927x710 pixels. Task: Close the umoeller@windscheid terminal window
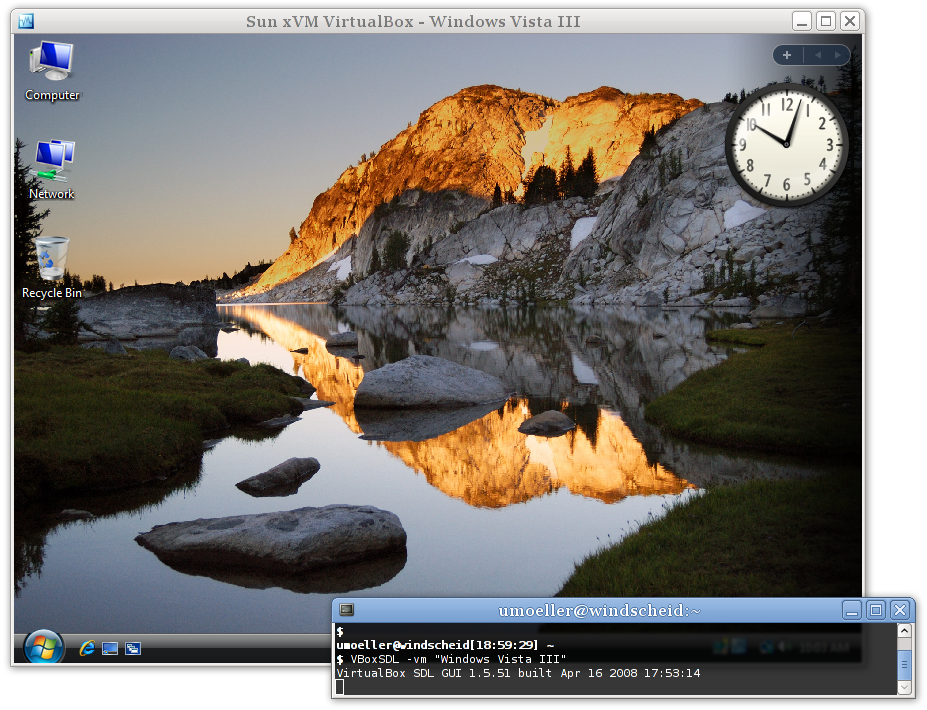coord(900,610)
